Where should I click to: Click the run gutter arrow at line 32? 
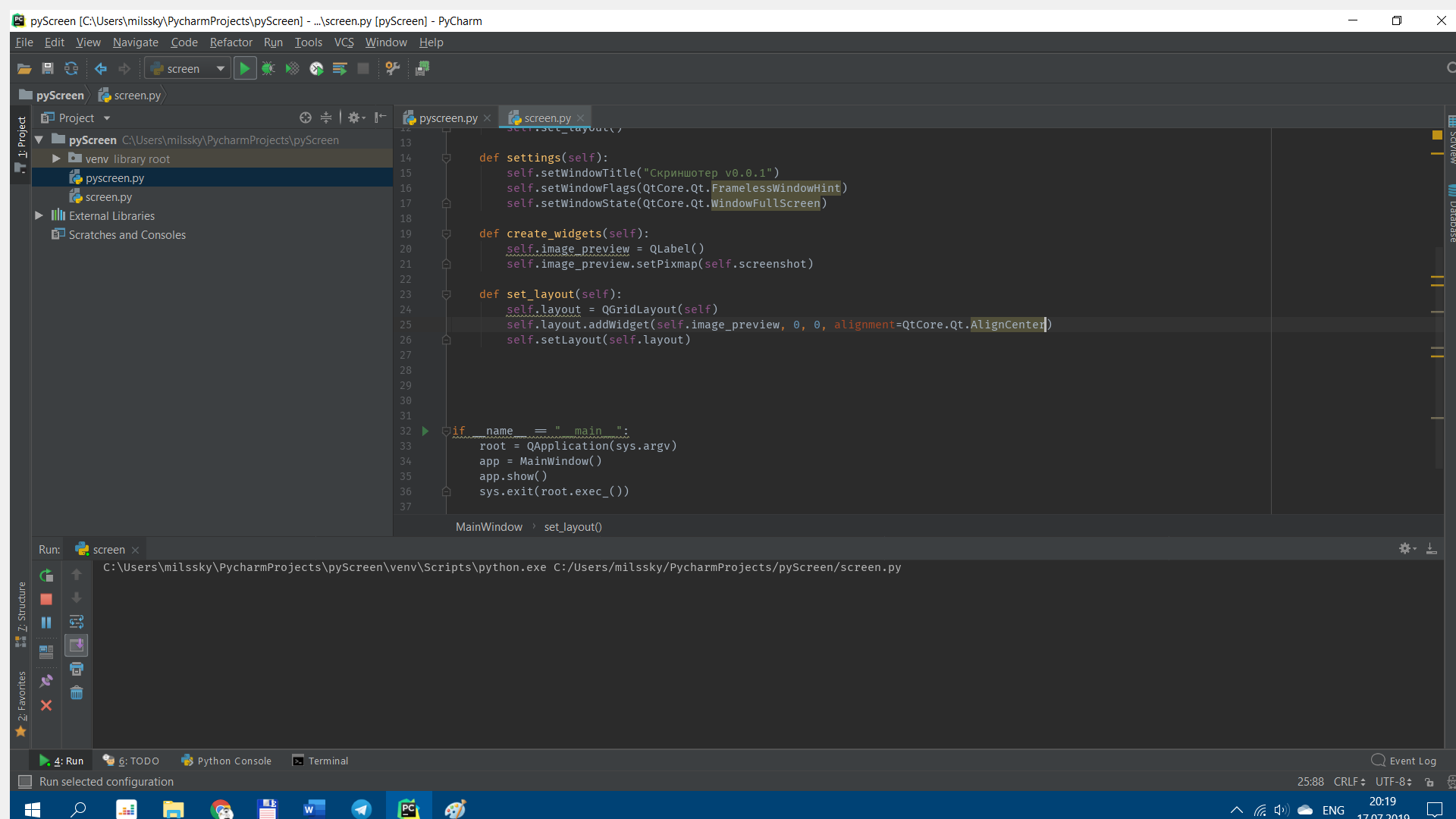point(425,431)
